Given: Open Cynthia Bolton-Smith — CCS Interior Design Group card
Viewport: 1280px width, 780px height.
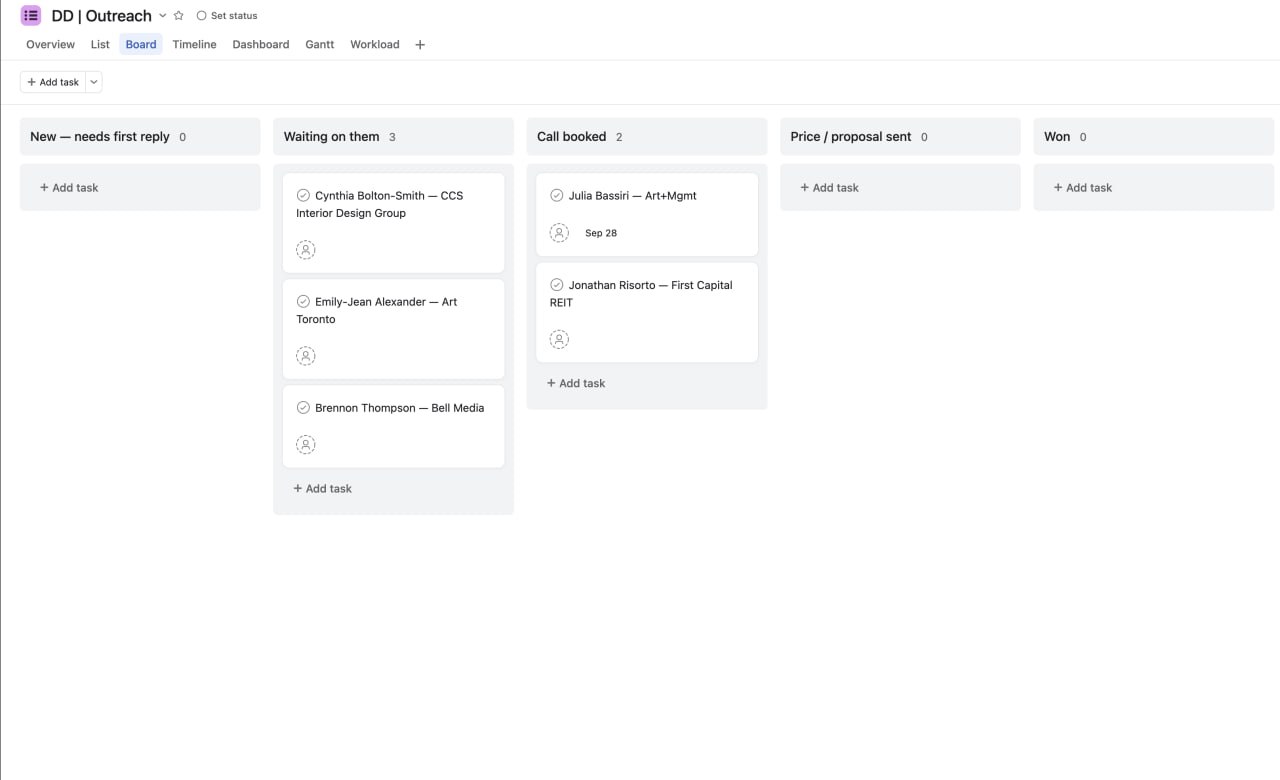Looking at the screenshot, I should coord(393,222).
